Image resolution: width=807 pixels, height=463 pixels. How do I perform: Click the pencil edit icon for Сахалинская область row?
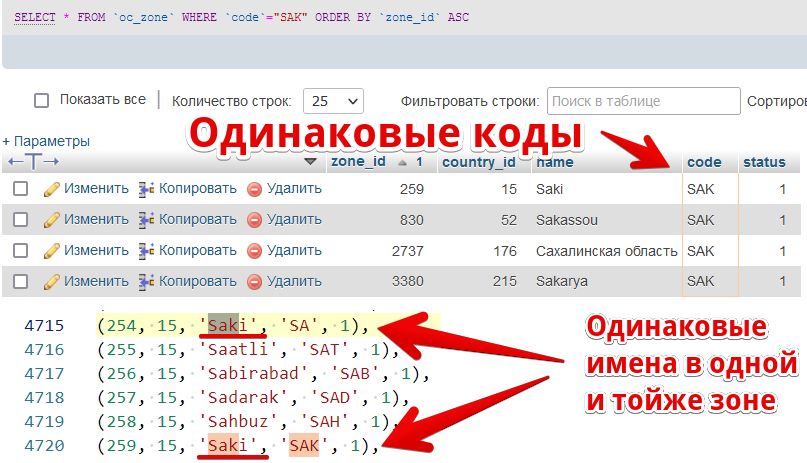(x=52, y=251)
